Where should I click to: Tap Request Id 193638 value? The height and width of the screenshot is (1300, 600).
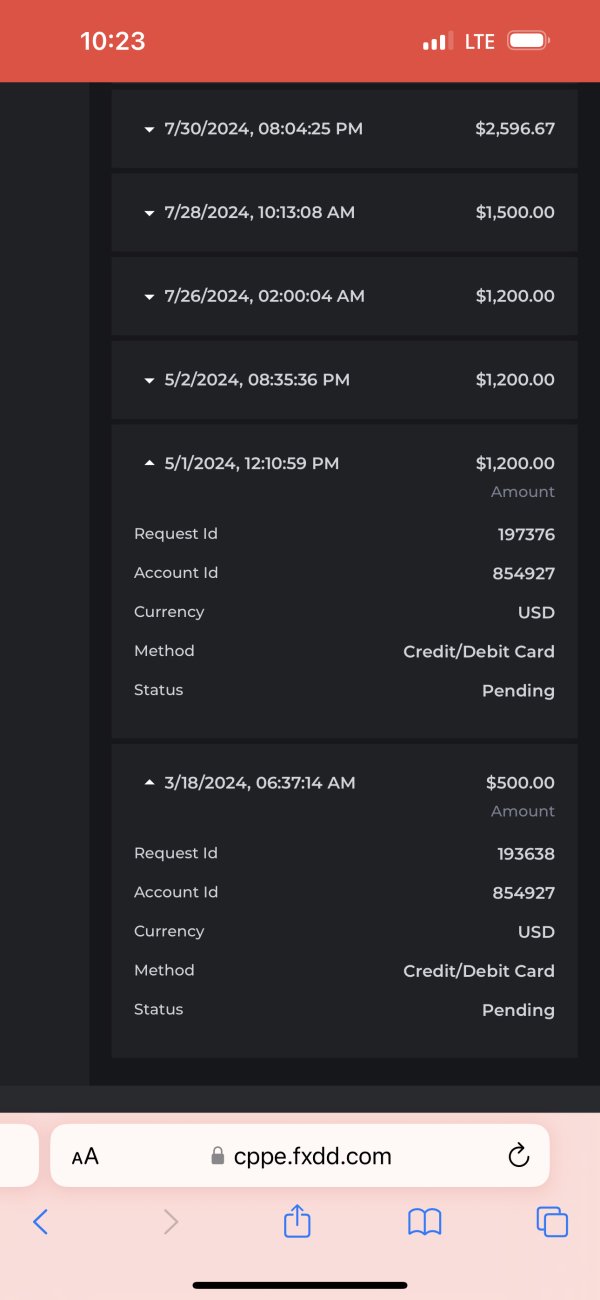point(526,854)
